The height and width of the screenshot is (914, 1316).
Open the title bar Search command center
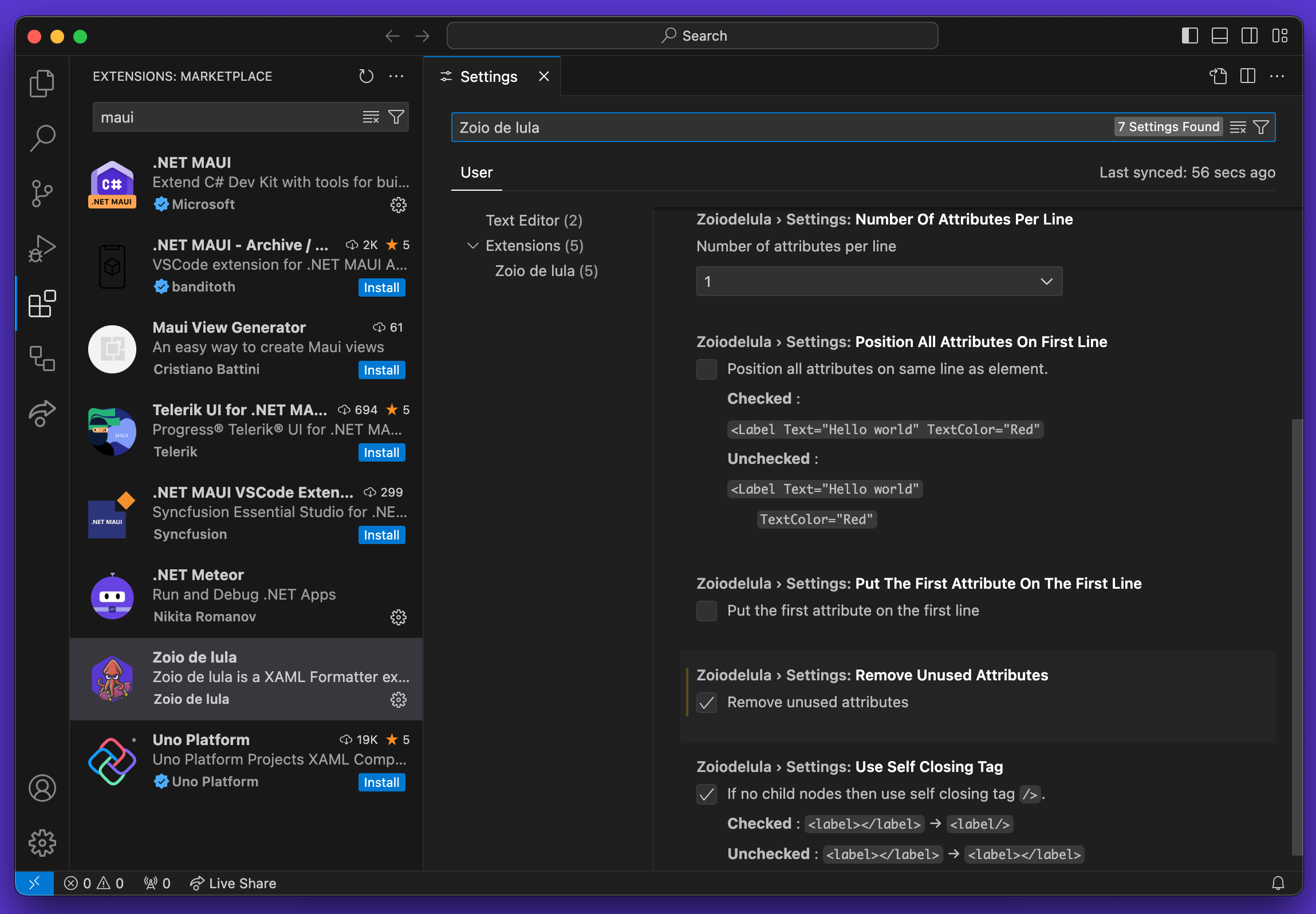tap(692, 36)
